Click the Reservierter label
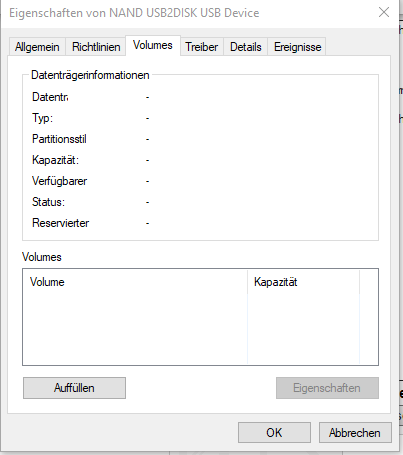The image size is (403, 455). point(61,223)
